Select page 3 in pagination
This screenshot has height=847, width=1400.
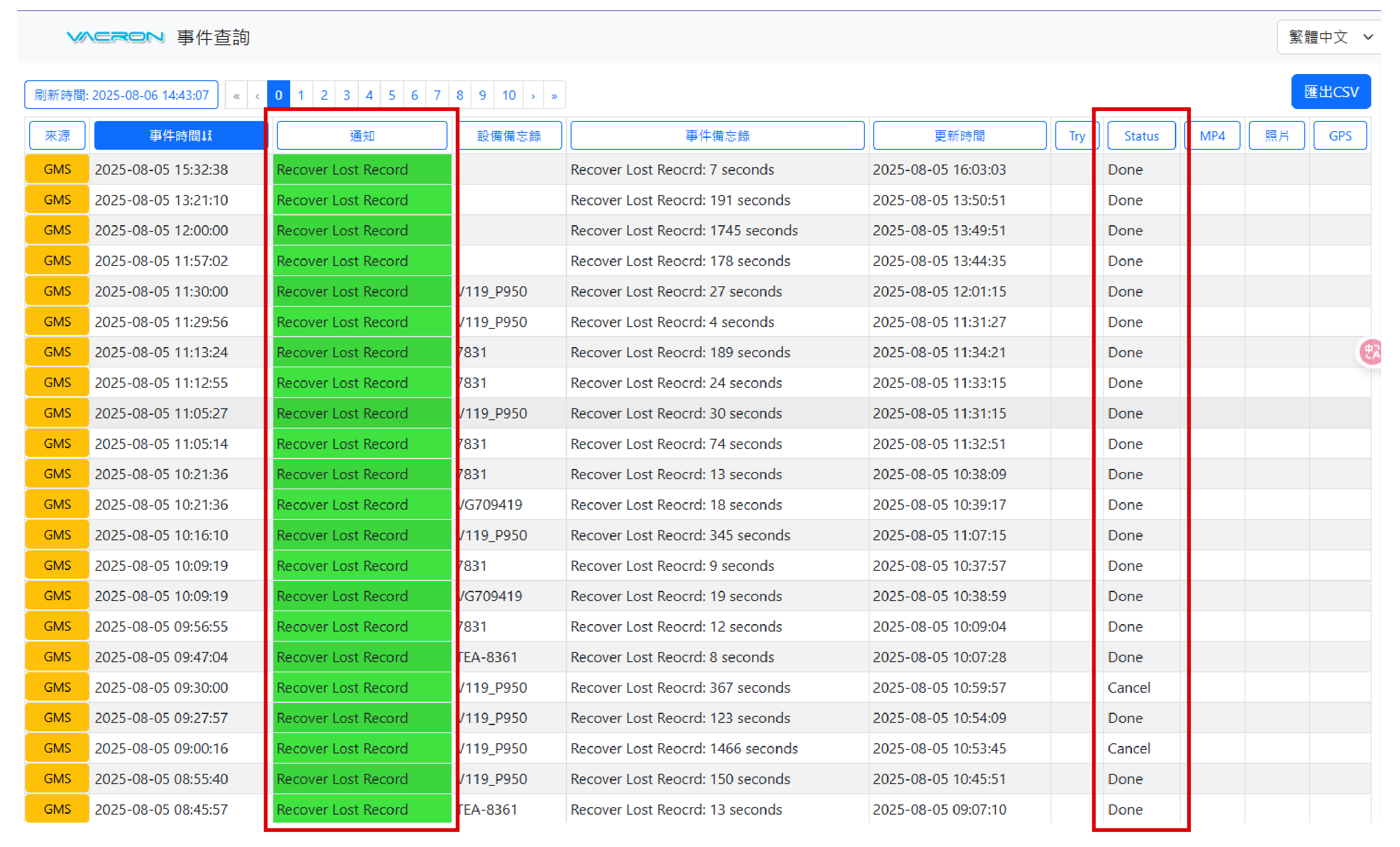click(x=346, y=95)
